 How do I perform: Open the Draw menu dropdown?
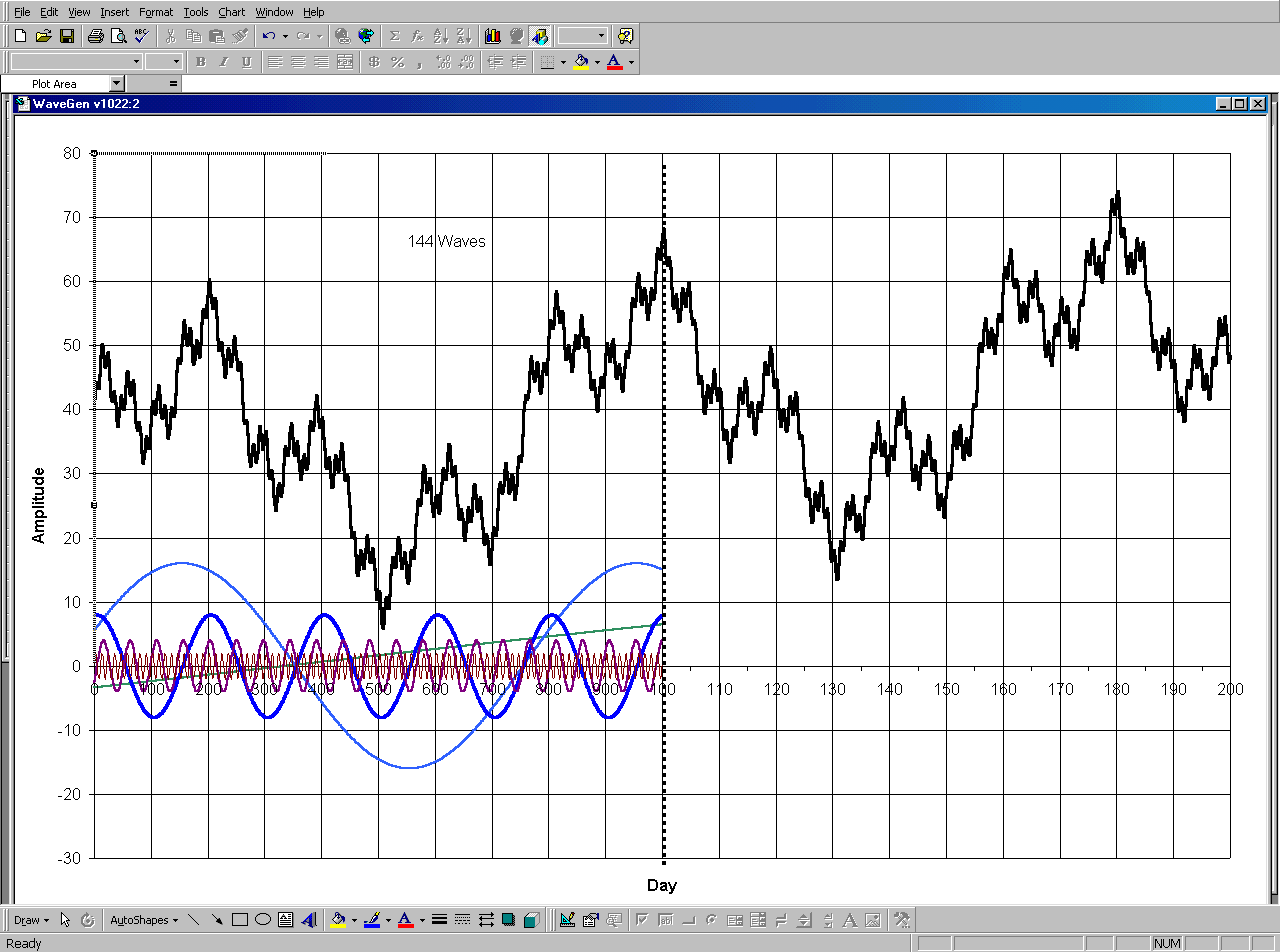pyautogui.click(x=32, y=920)
